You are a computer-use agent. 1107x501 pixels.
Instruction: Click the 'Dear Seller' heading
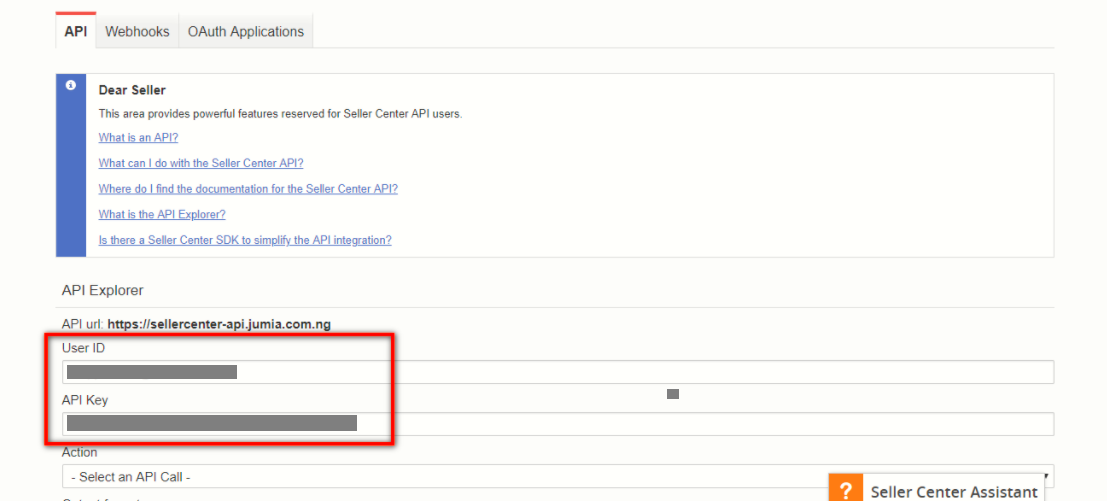(132, 90)
